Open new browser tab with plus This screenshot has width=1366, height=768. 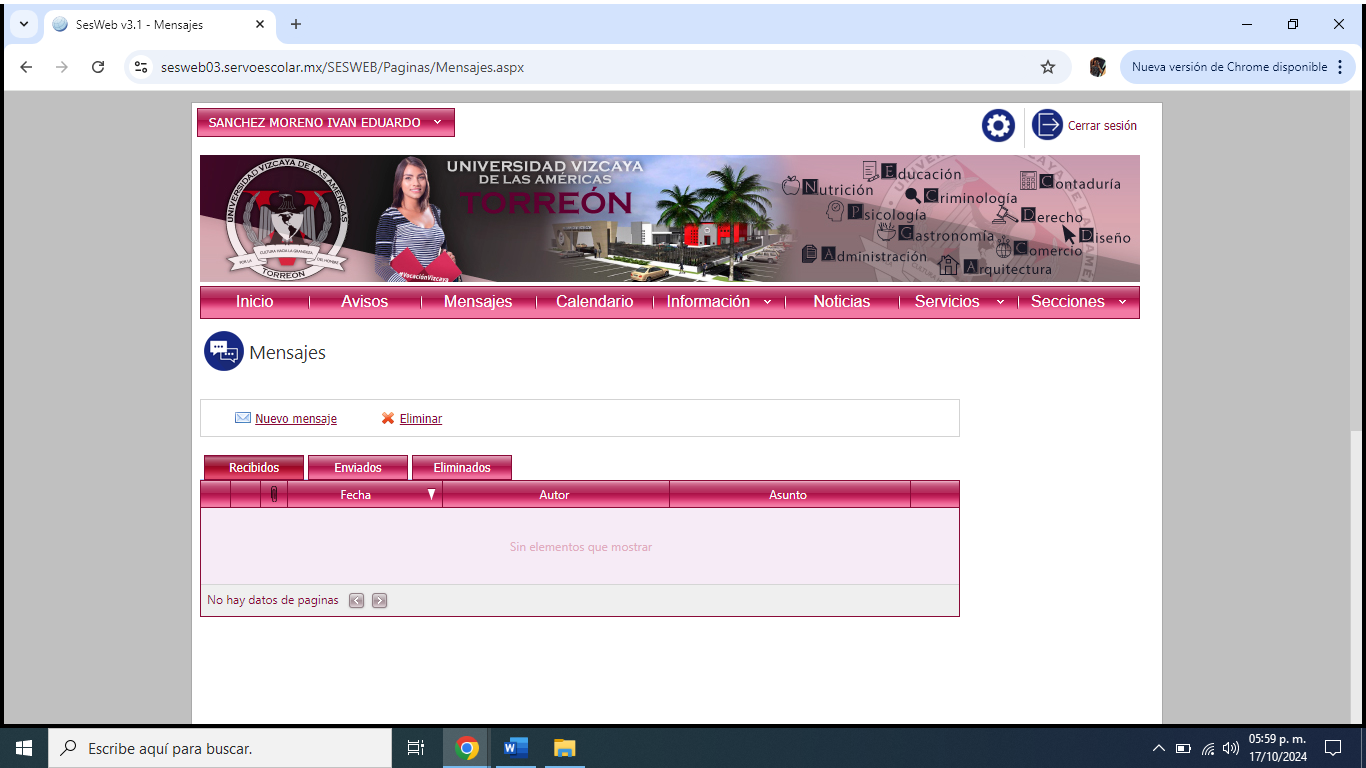click(296, 24)
